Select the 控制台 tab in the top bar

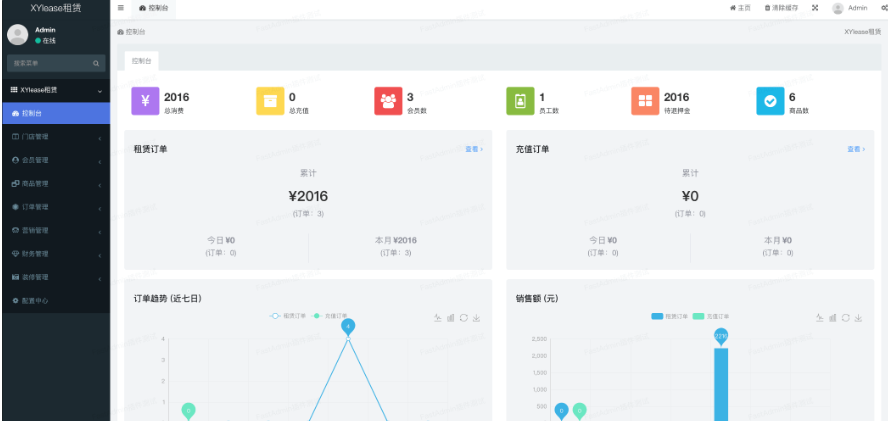pyautogui.click(x=154, y=8)
